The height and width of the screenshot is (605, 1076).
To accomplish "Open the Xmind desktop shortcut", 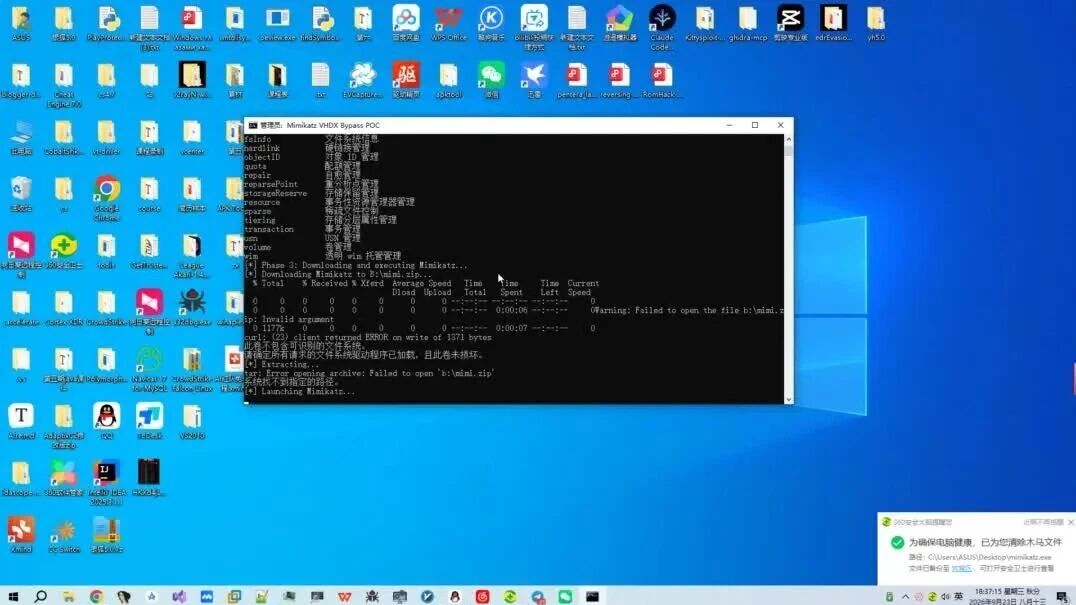I will click(x=21, y=535).
